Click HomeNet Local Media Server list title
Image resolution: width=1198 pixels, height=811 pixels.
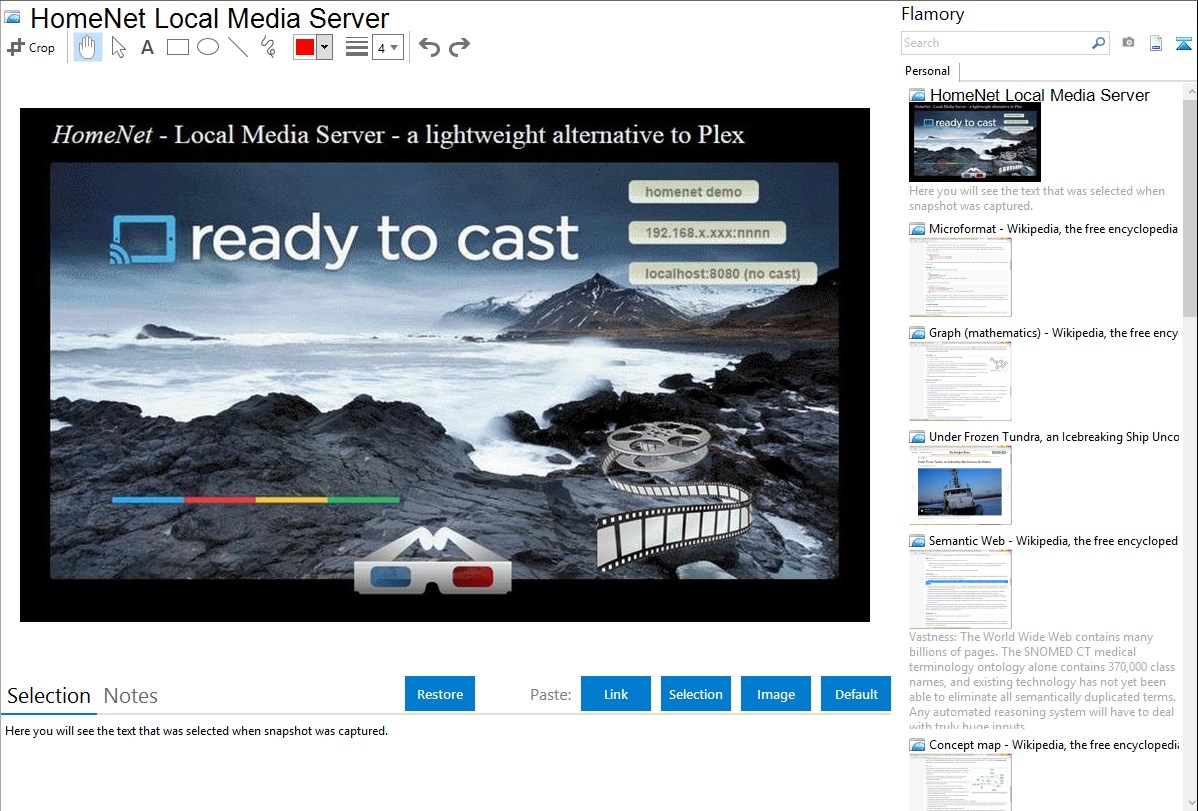[x=1039, y=96]
